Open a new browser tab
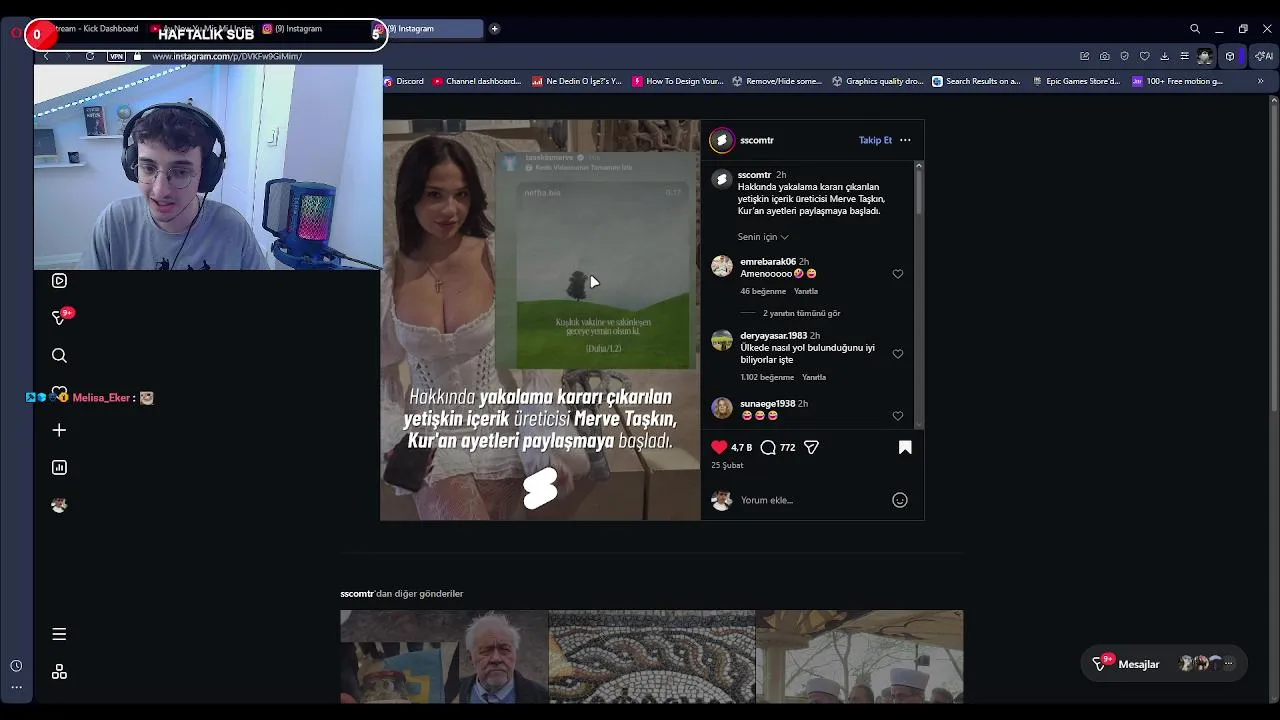Viewport: 1280px width, 720px height. coord(494,29)
